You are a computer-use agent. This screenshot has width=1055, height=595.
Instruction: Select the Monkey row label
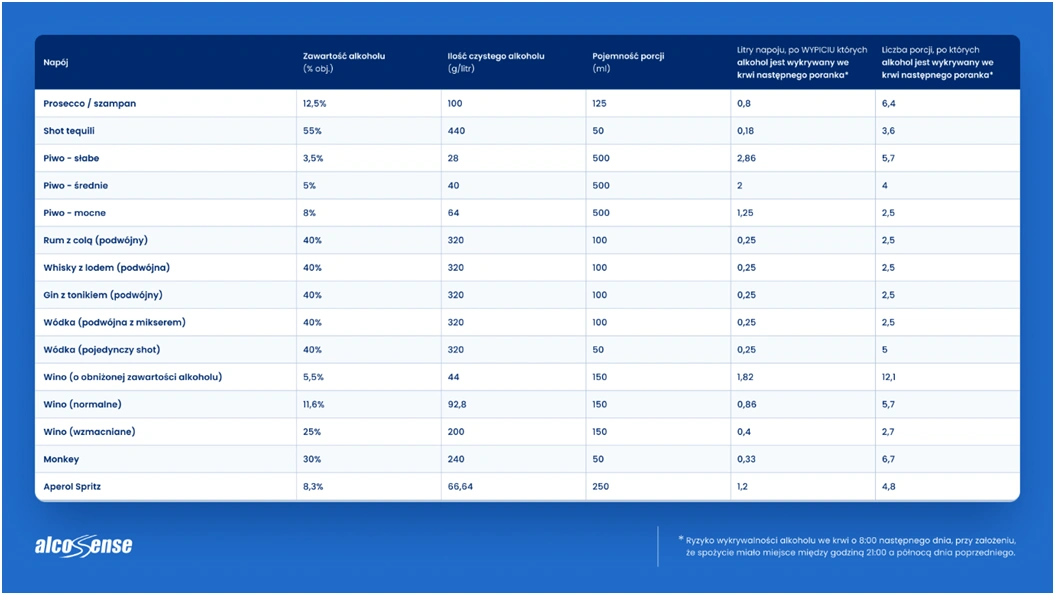61,460
